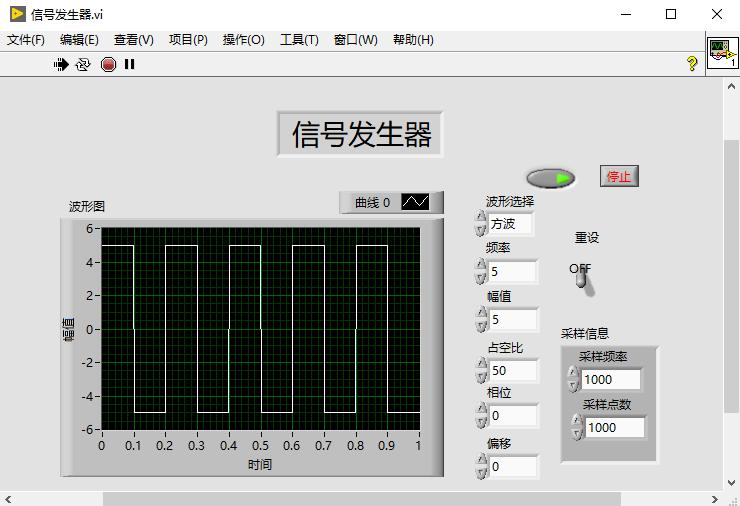Increase 采样频率 with up arrow

573,373
